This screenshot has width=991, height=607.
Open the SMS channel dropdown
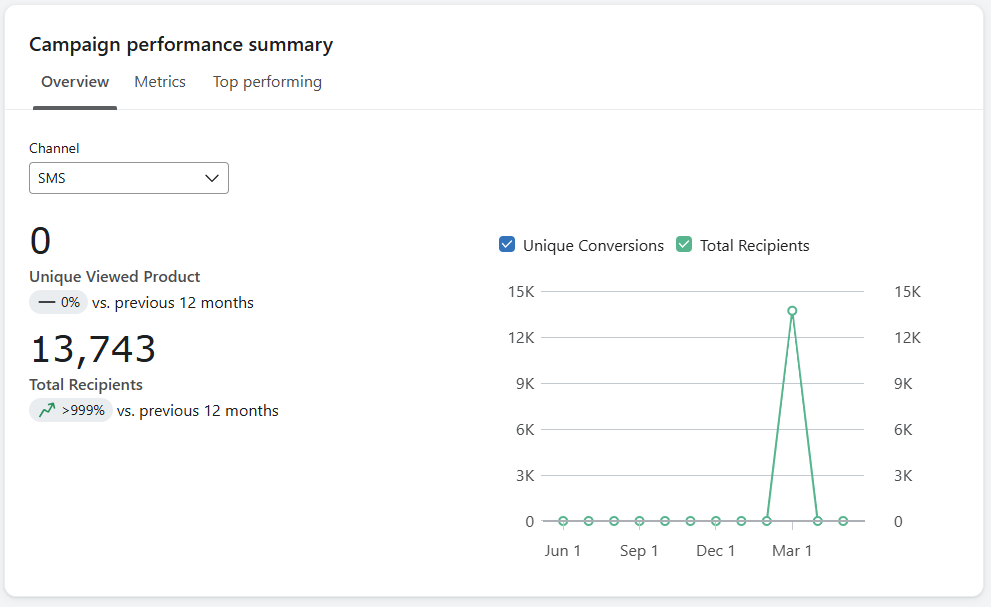[x=129, y=178]
